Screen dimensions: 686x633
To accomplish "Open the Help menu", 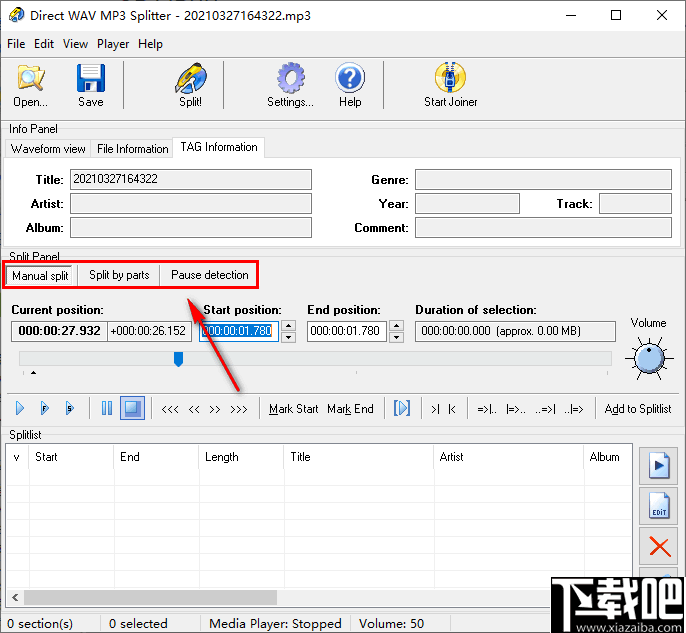I will [x=150, y=44].
